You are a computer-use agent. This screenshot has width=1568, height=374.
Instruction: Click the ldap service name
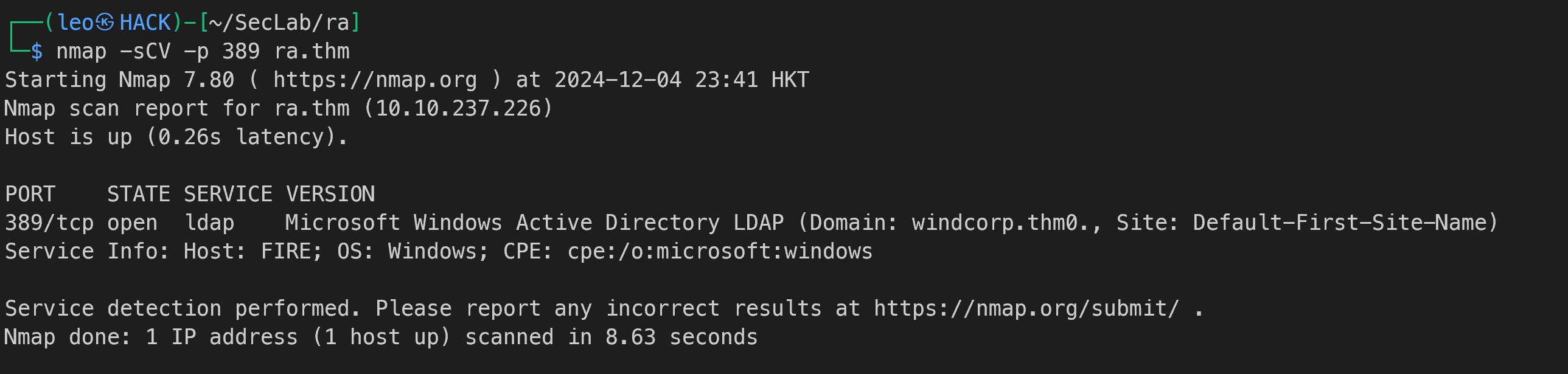[x=209, y=223]
